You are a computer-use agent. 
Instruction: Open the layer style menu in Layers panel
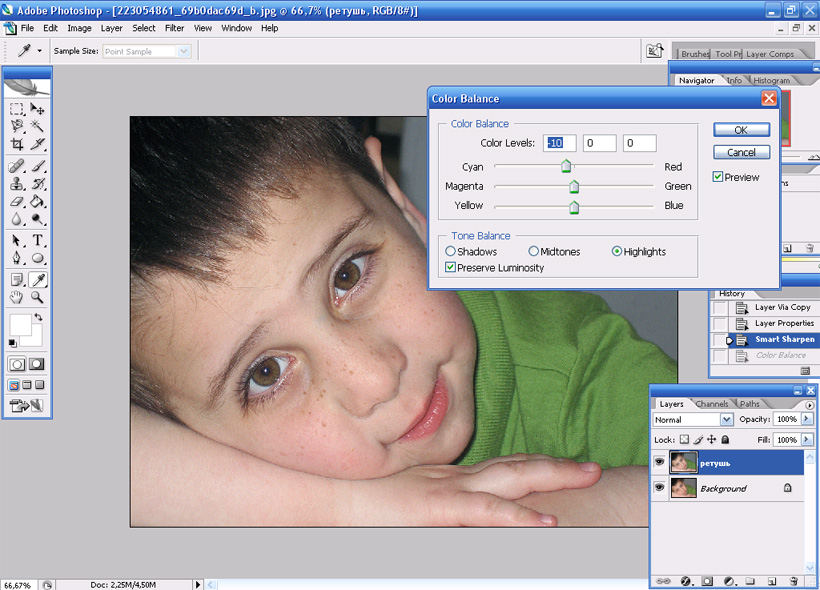[x=686, y=581]
